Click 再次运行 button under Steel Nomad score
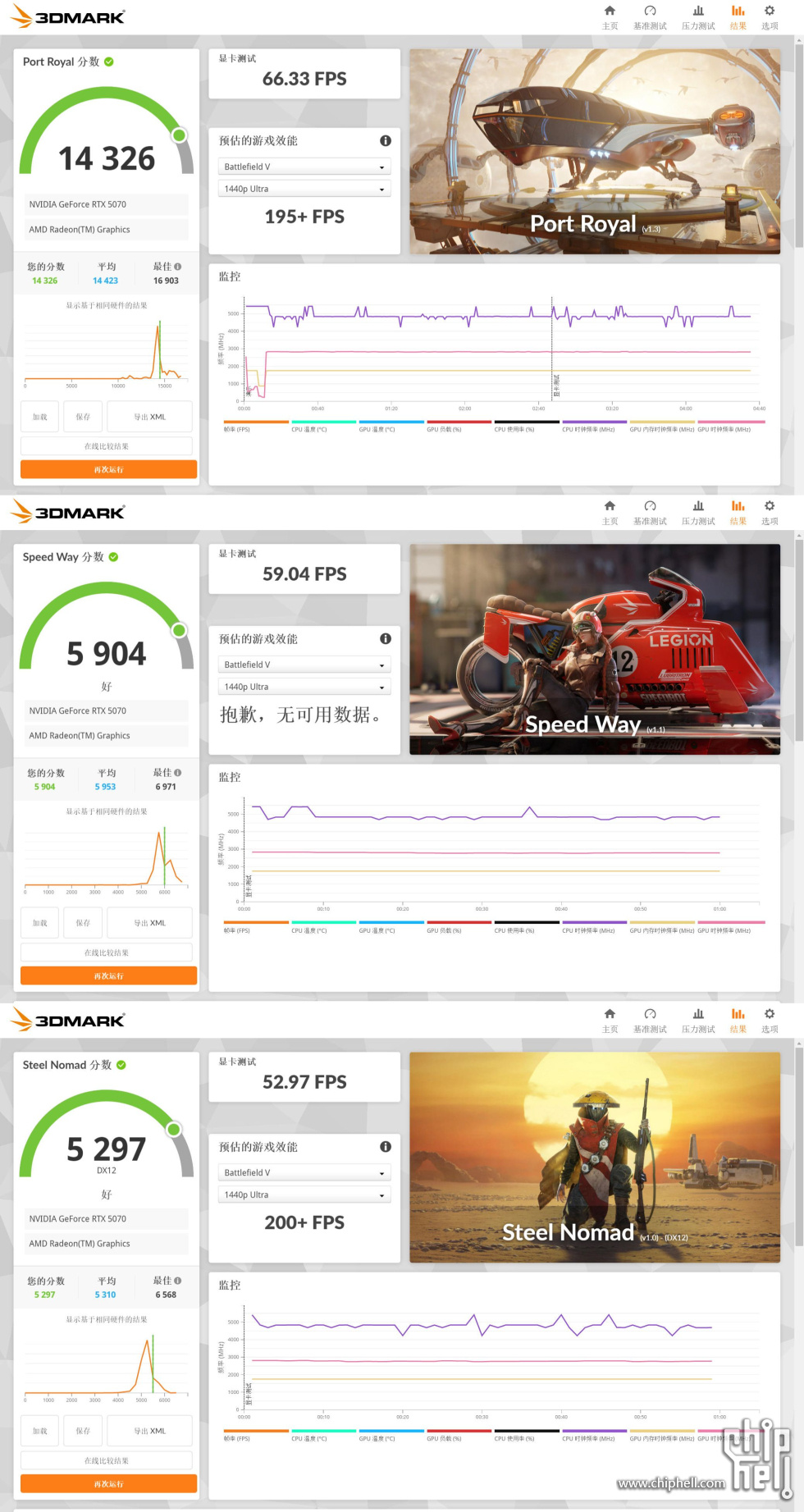The width and height of the screenshot is (804, 1512). pos(108,1483)
